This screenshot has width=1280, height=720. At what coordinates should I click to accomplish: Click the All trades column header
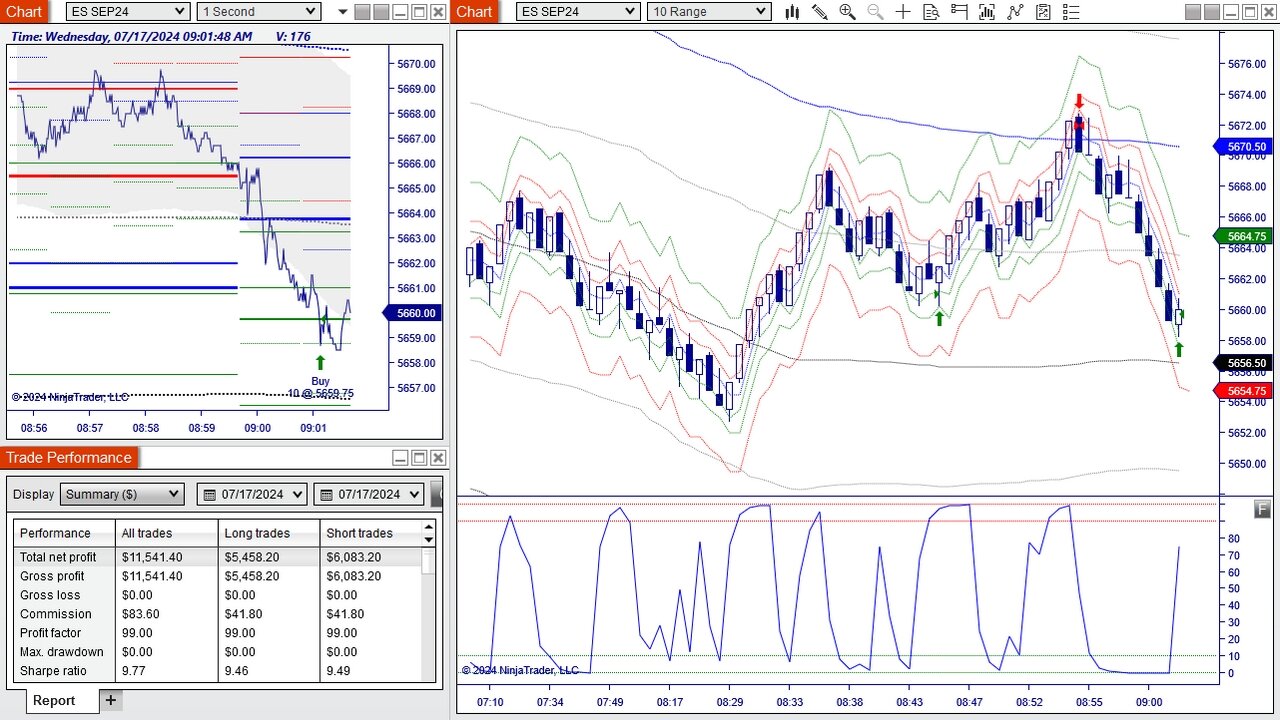point(166,533)
